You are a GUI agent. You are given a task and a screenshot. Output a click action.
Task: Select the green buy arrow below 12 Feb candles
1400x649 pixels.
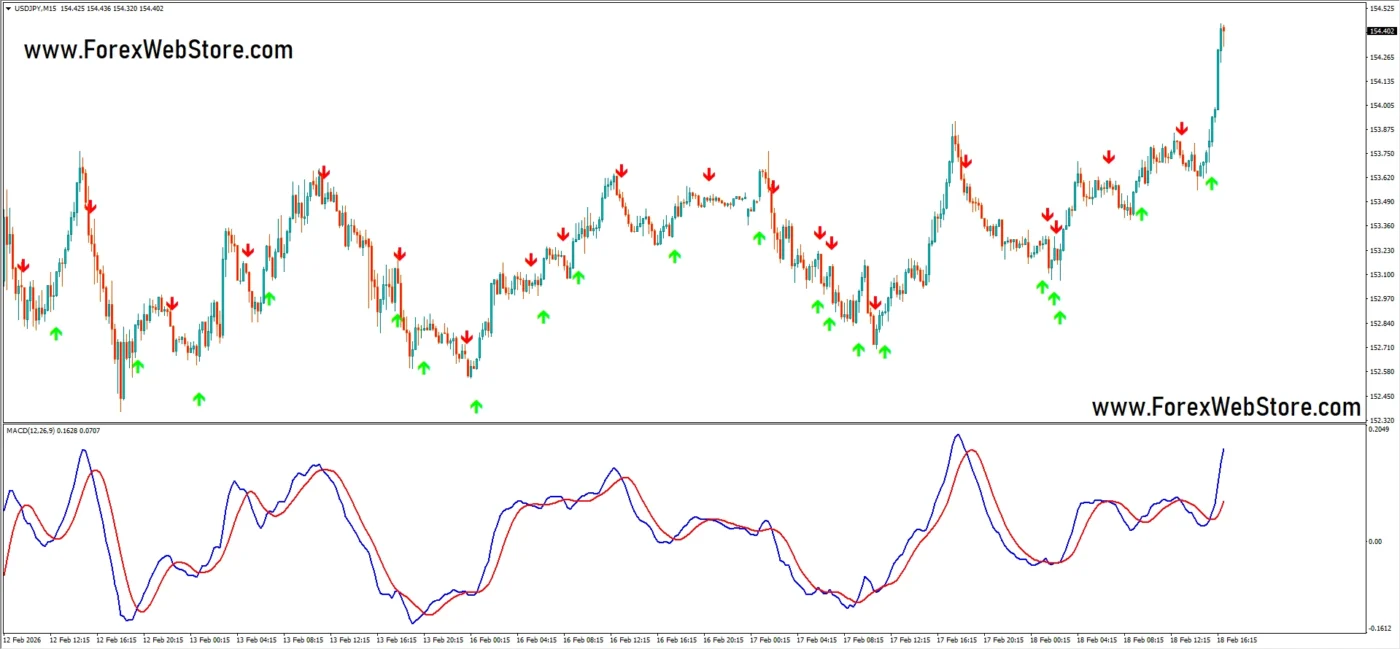[56, 333]
